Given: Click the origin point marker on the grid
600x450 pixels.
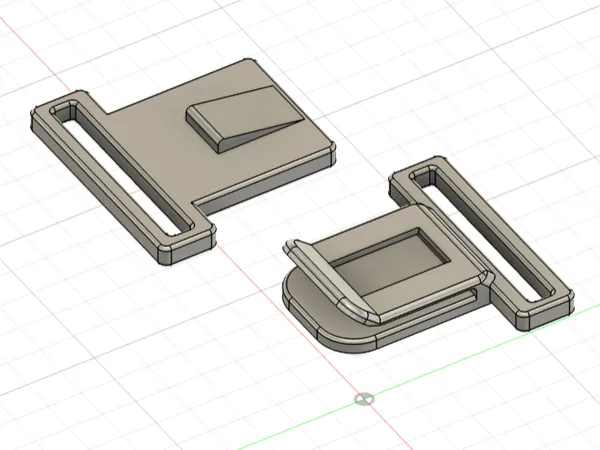Looking at the screenshot, I should pos(364,399).
